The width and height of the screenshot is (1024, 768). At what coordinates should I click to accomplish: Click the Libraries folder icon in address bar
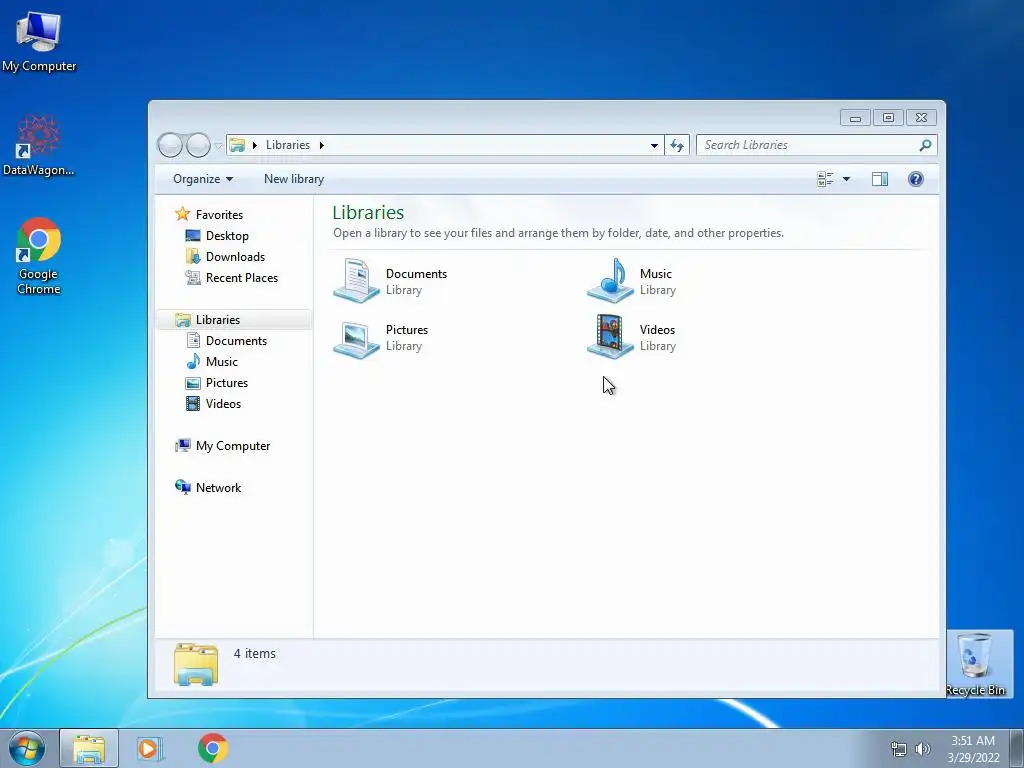[237, 145]
